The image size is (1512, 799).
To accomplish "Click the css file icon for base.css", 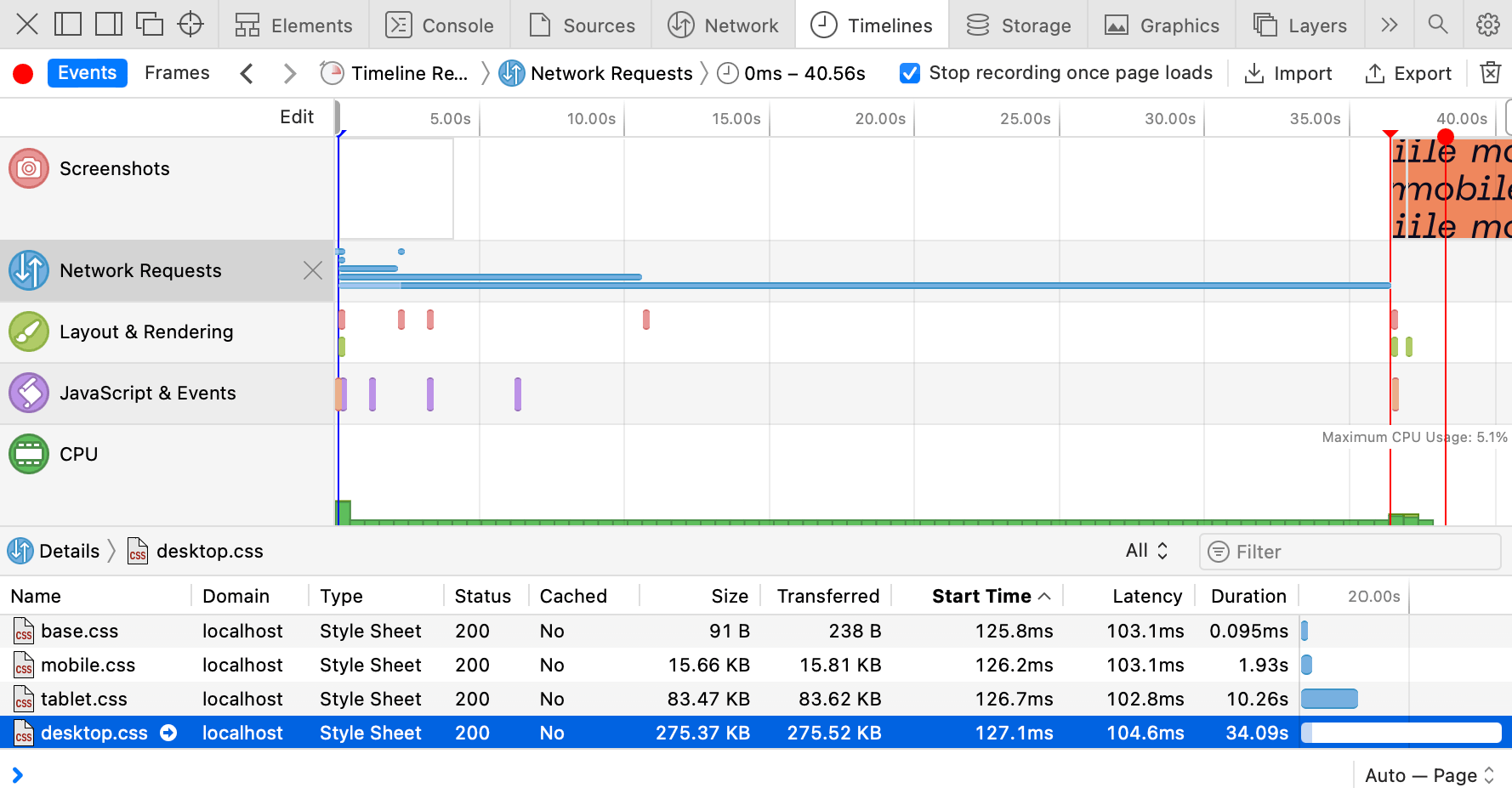I will click(24, 631).
